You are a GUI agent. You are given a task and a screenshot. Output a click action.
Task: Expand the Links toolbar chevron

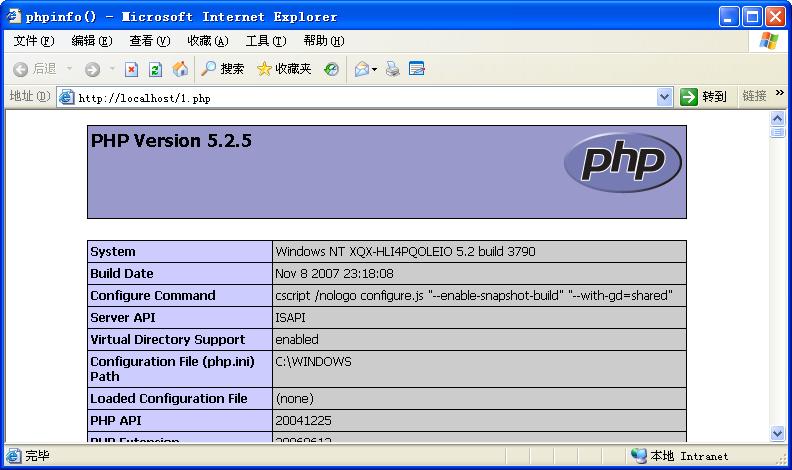pyautogui.click(x=779, y=93)
